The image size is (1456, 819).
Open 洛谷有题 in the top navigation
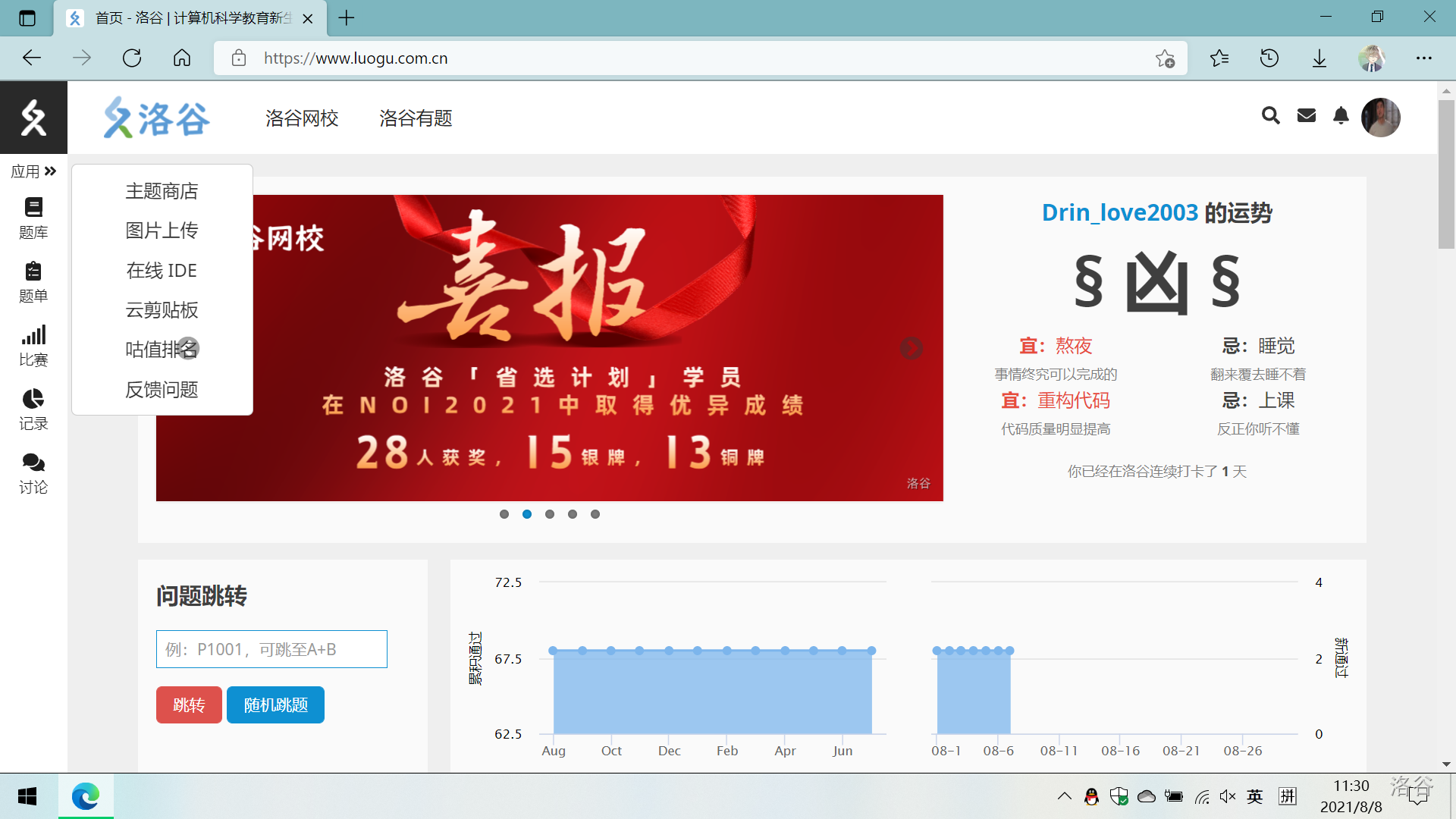(x=416, y=118)
